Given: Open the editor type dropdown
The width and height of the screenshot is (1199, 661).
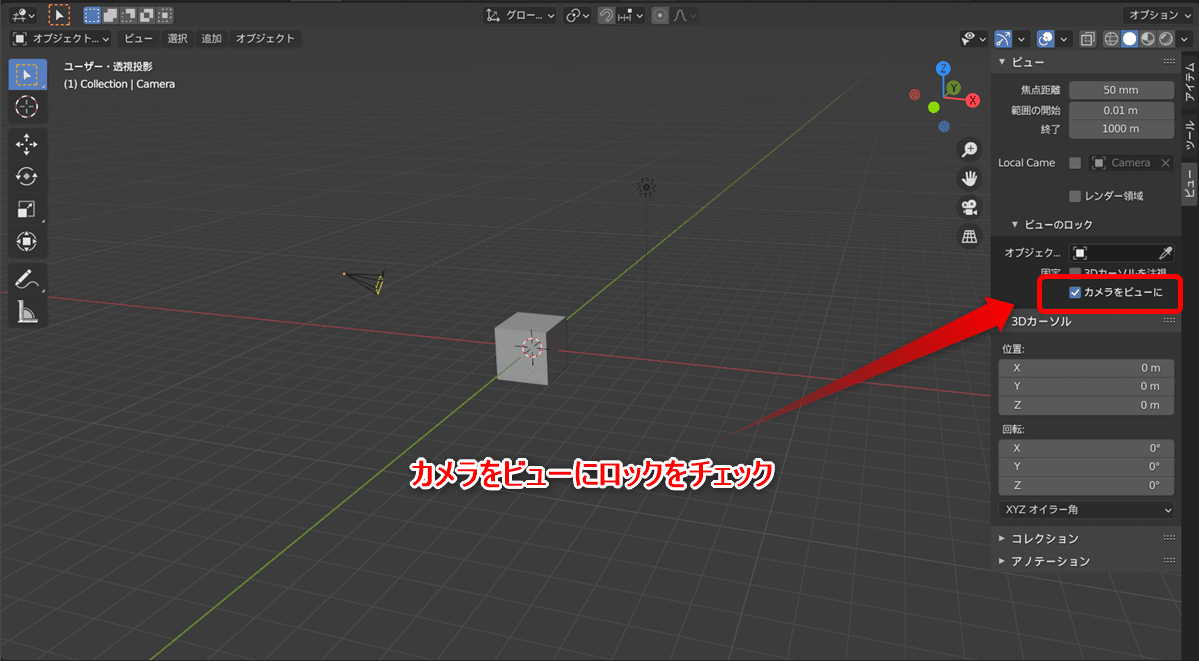Looking at the screenshot, I should coord(22,15).
